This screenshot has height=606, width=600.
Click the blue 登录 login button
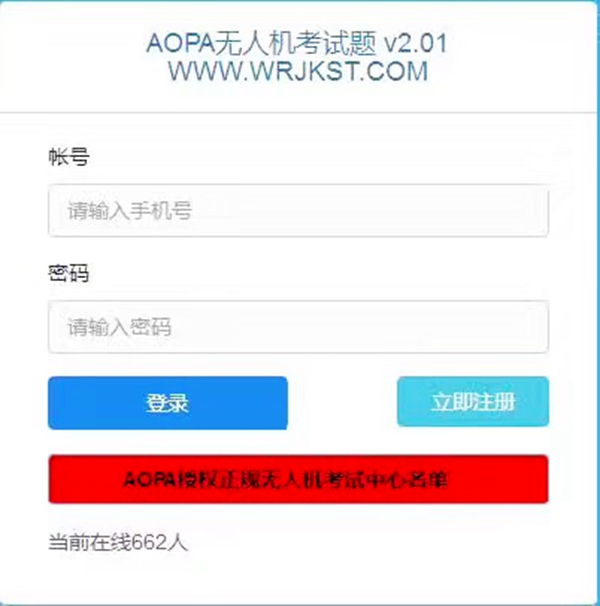167,403
